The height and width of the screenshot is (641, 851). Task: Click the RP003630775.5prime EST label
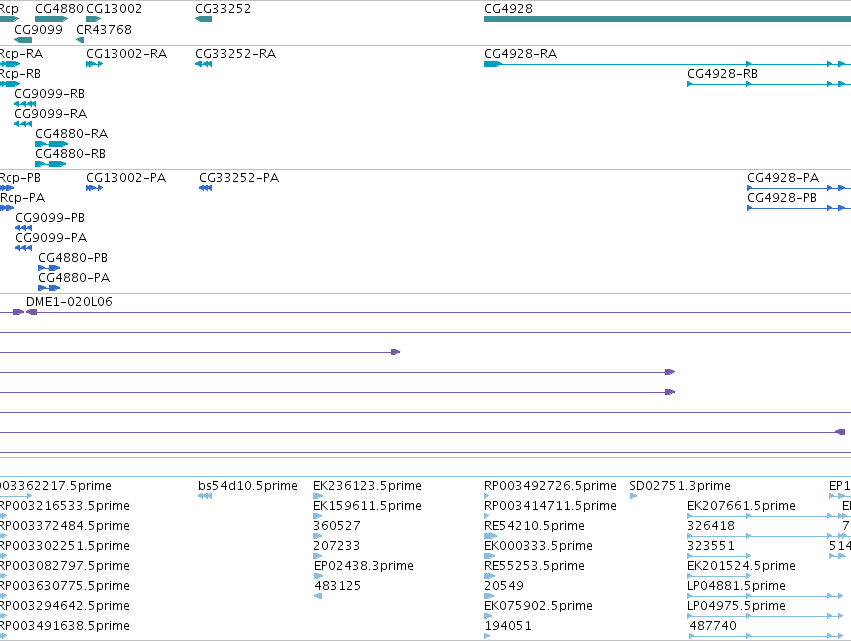(x=65, y=586)
